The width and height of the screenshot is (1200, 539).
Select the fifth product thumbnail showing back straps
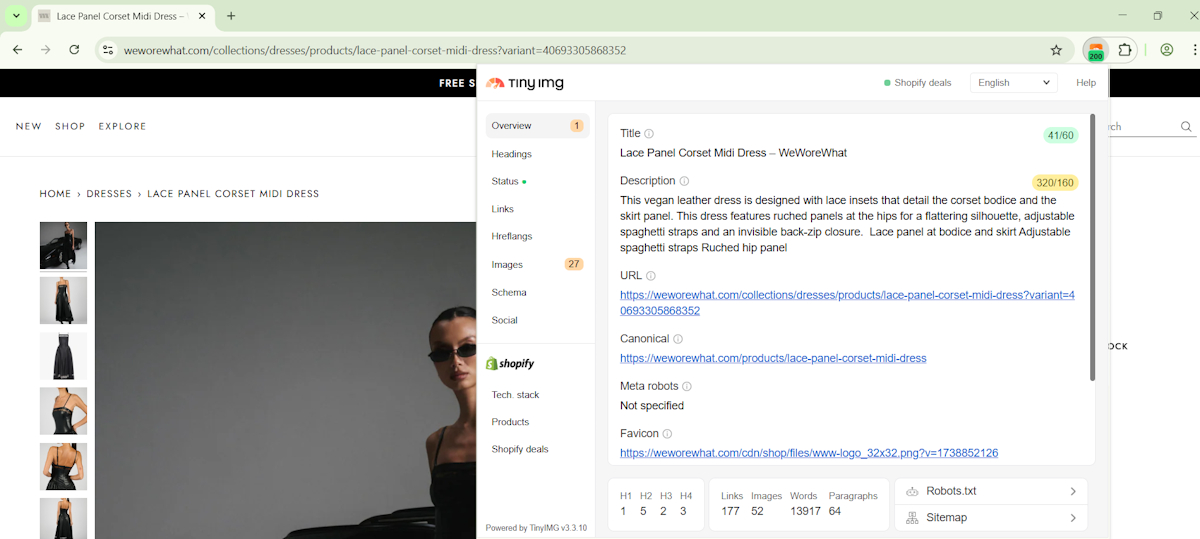(x=63, y=466)
